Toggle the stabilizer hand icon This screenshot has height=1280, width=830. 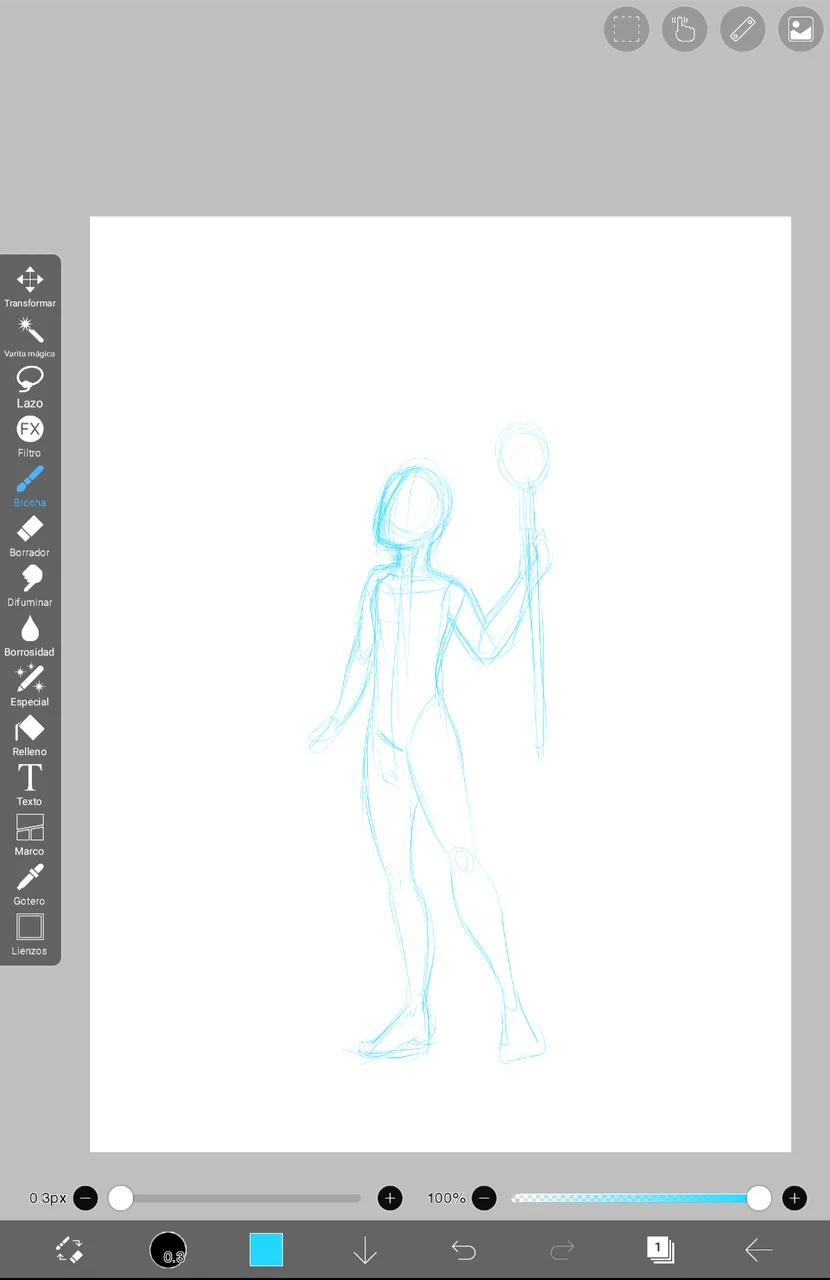coord(685,29)
